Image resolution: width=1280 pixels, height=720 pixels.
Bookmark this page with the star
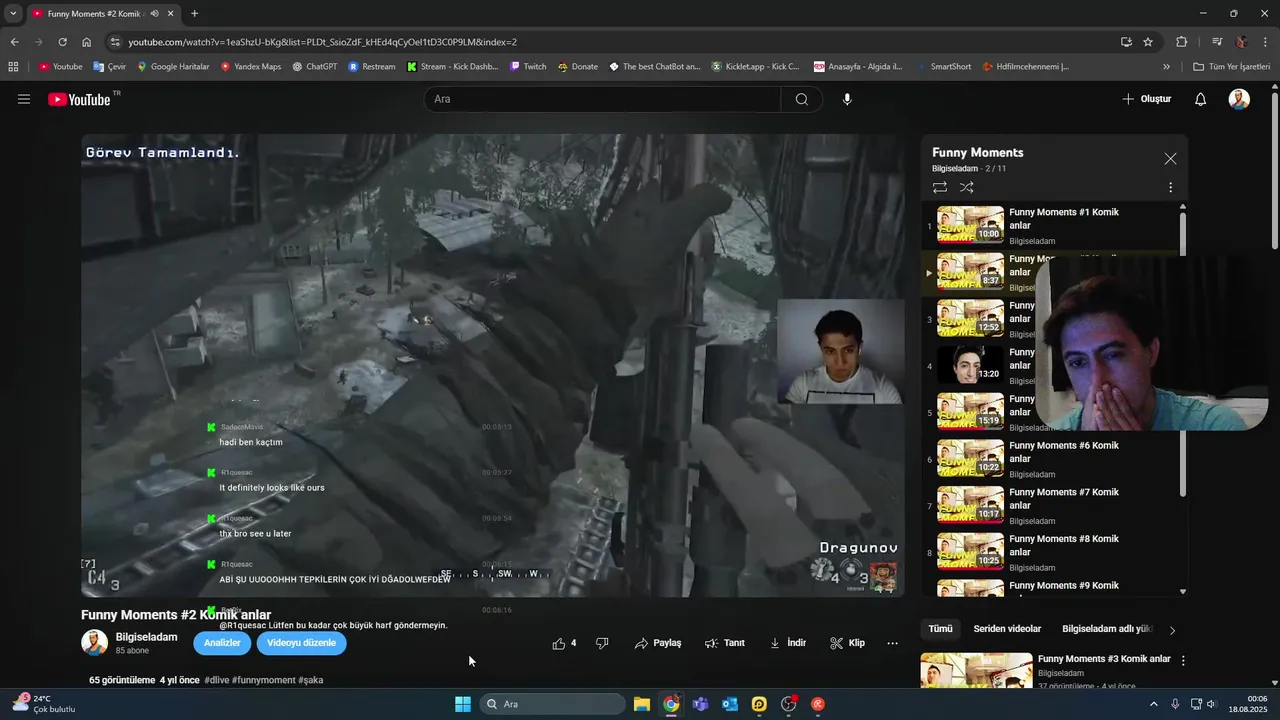click(1148, 42)
